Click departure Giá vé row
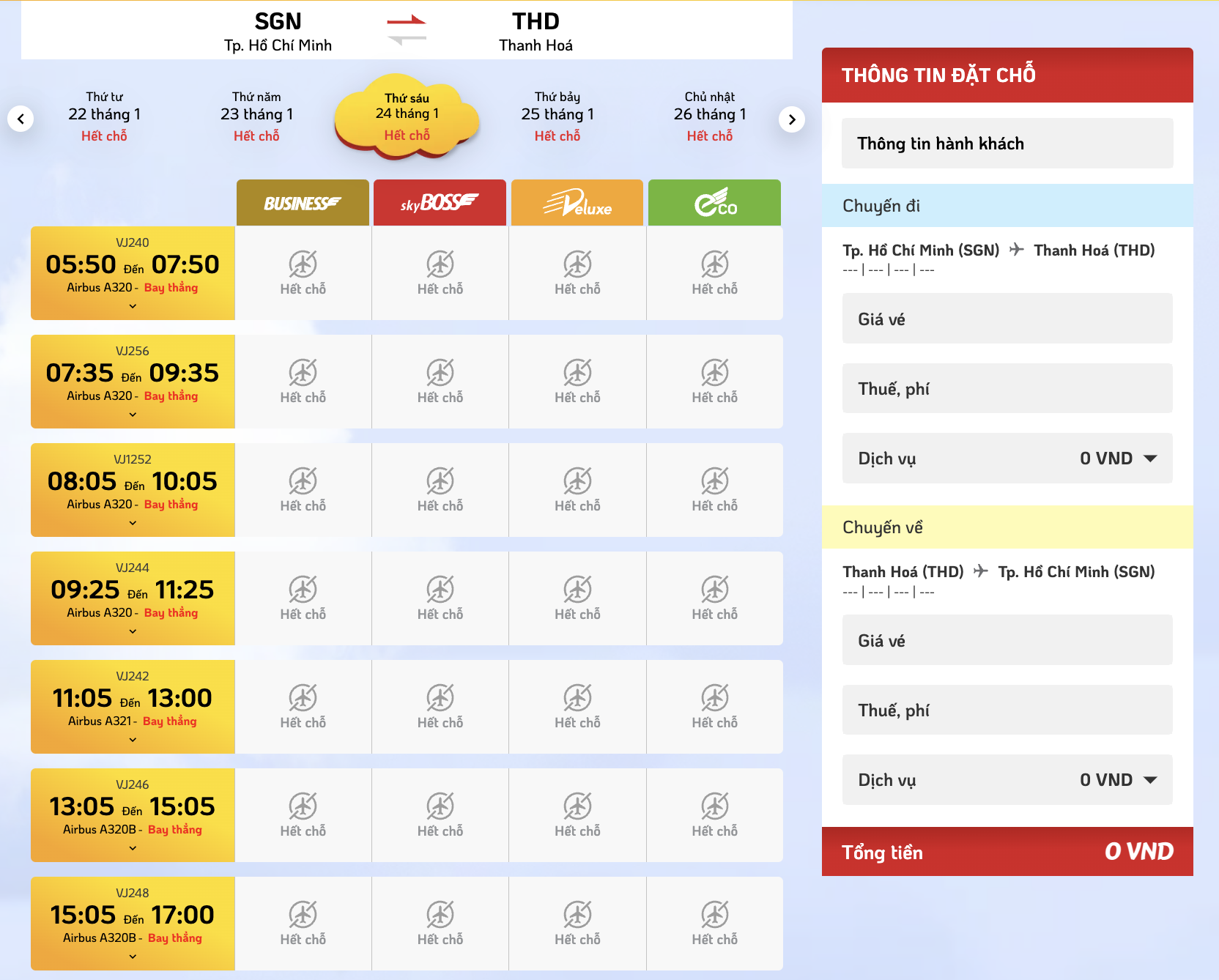1219x980 pixels. coord(1007,319)
